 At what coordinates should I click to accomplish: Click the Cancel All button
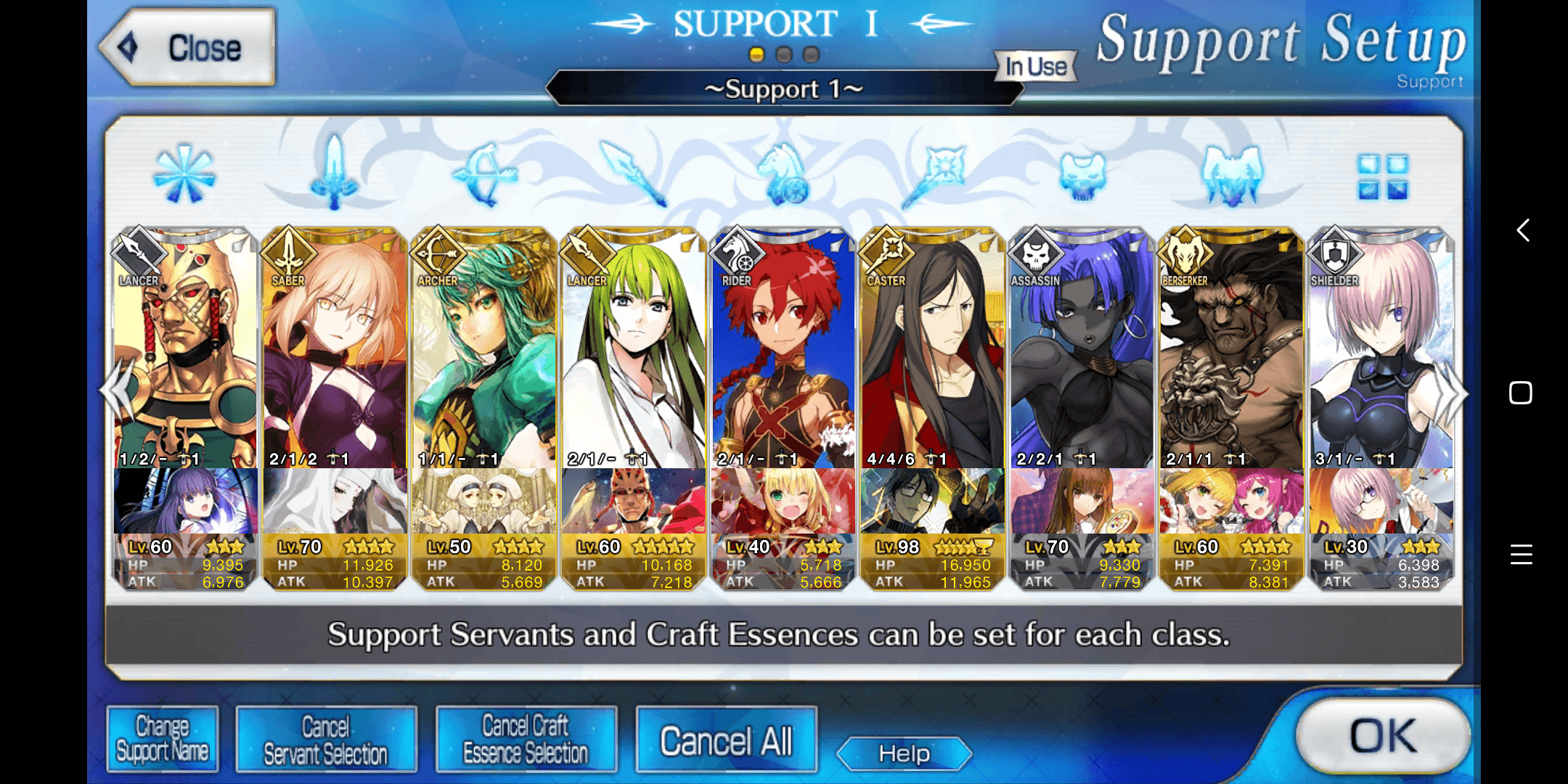[x=727, y=740]
